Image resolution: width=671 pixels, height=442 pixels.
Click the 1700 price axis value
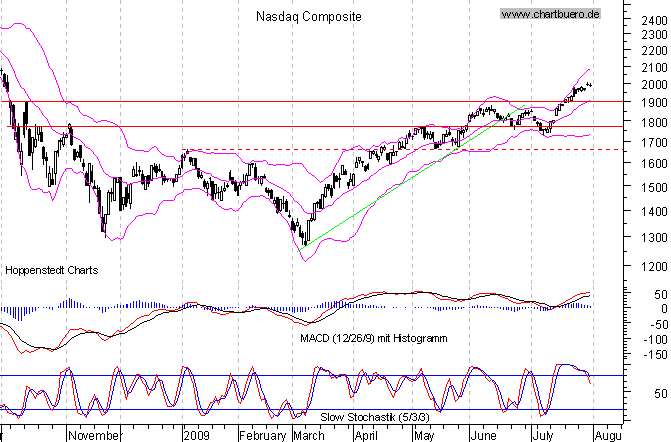tap(655, 142)
